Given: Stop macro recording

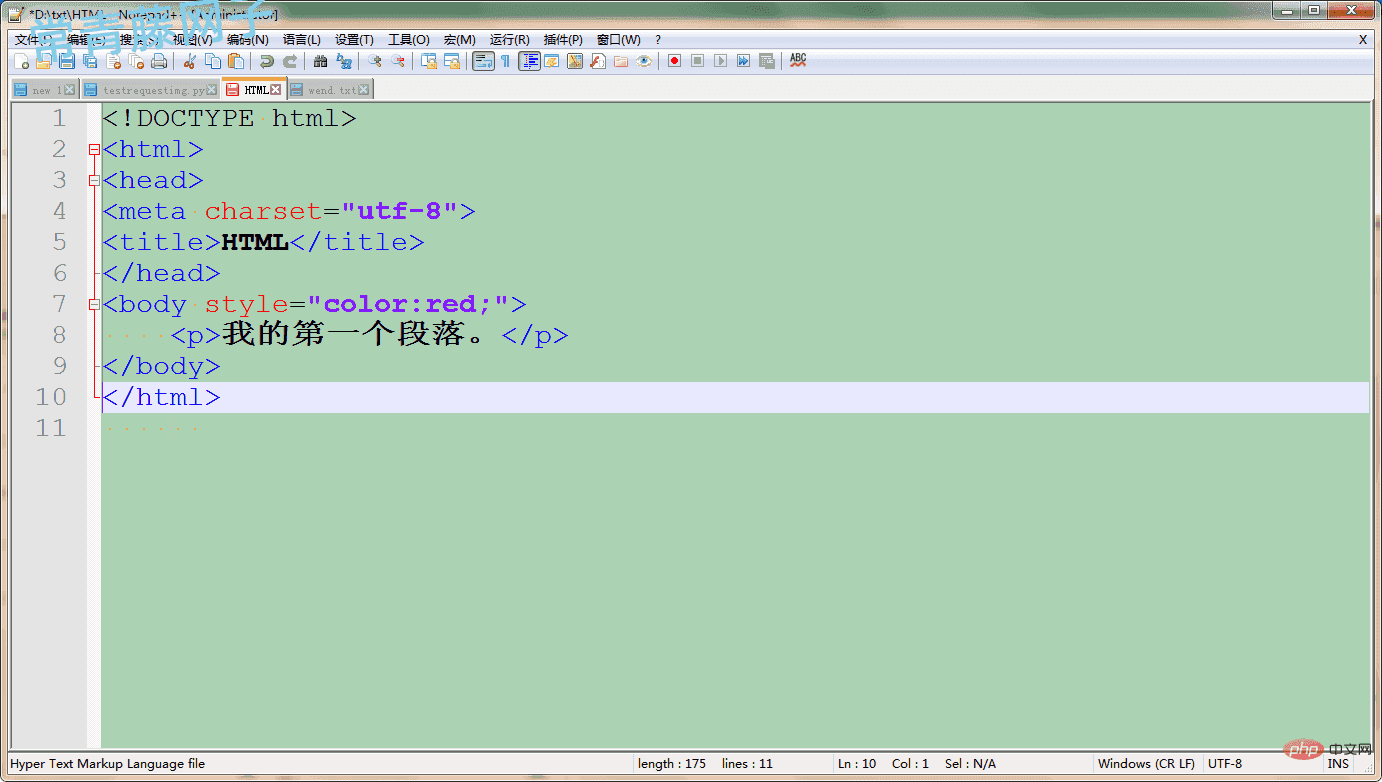Looking at the screenshot, I should coord(697,61).
